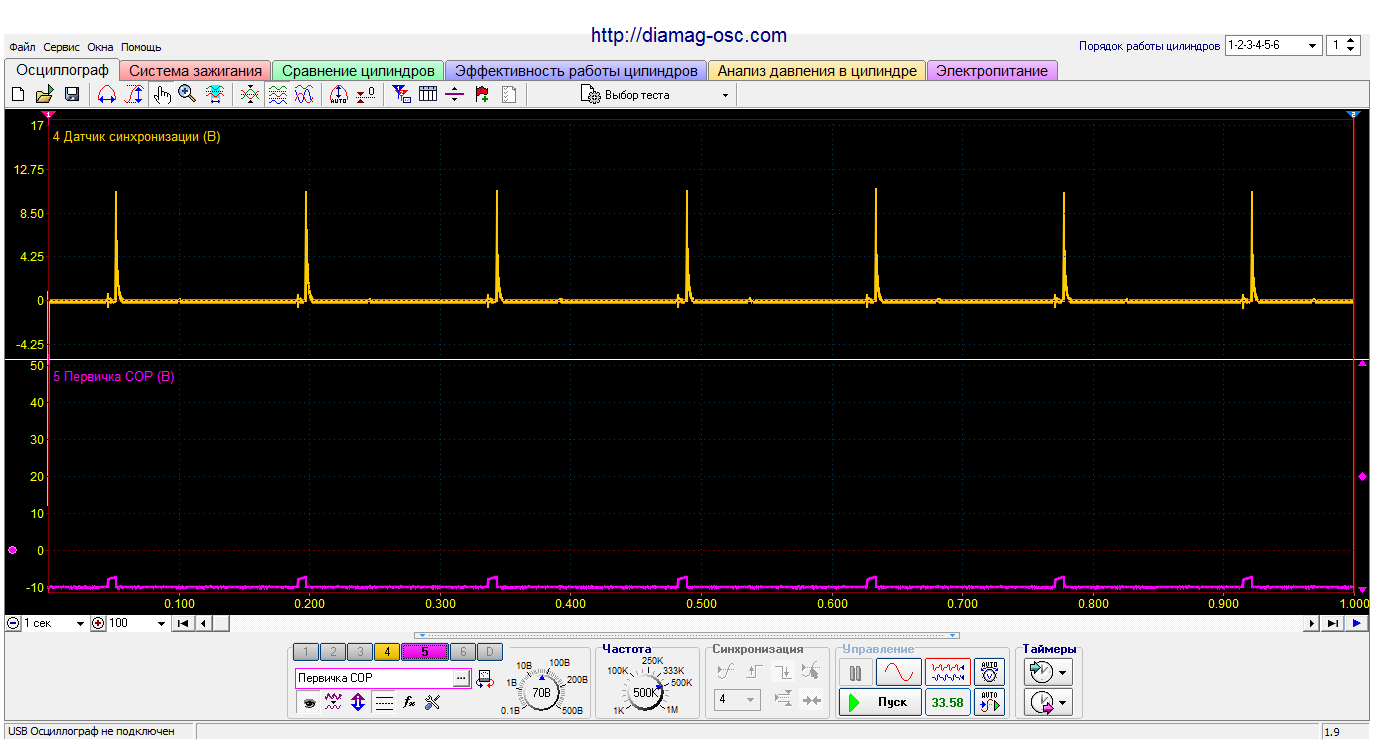Click the pause button in Управление
This screenshot has height=744, width=1382.
855,673
